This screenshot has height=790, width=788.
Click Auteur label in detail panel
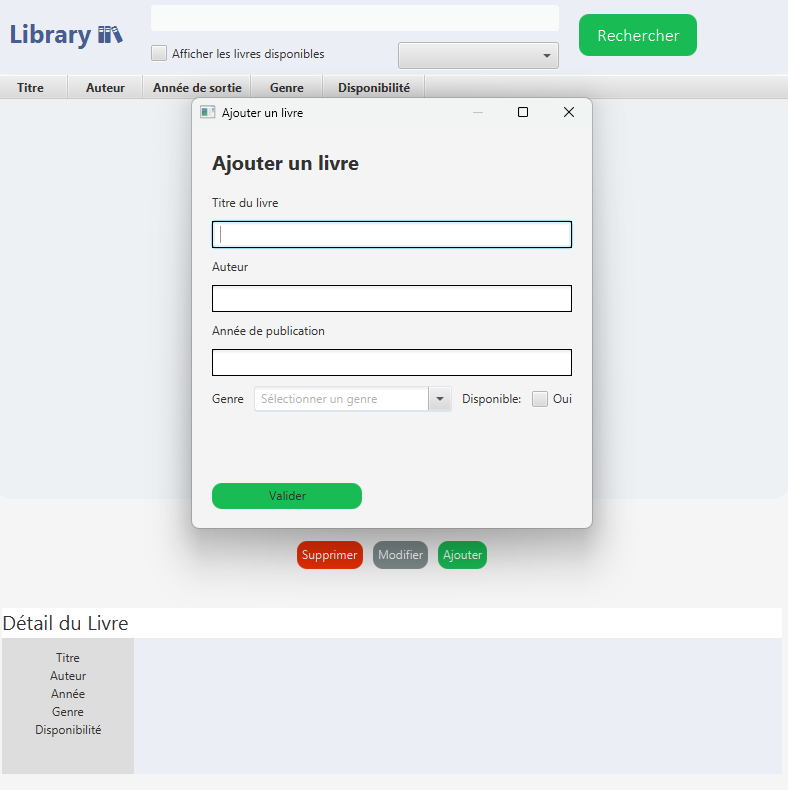click(x=68, y=676)
